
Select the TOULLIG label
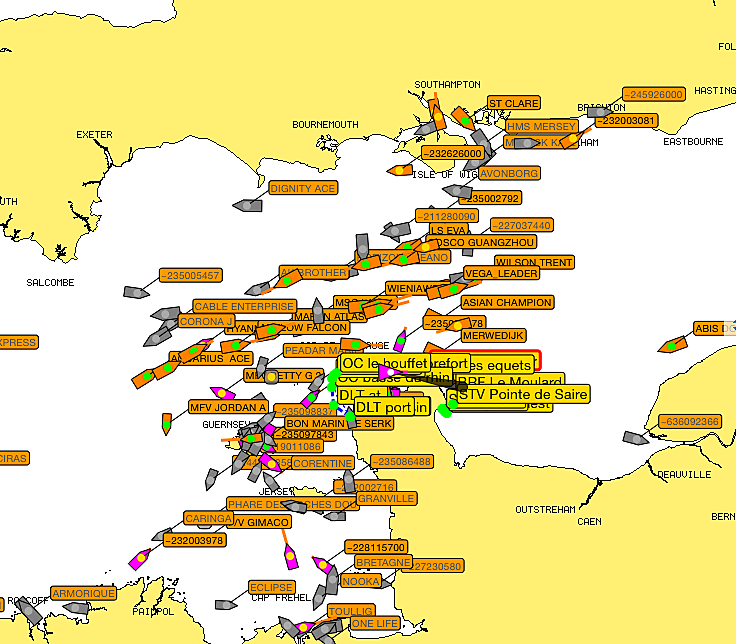351,611
